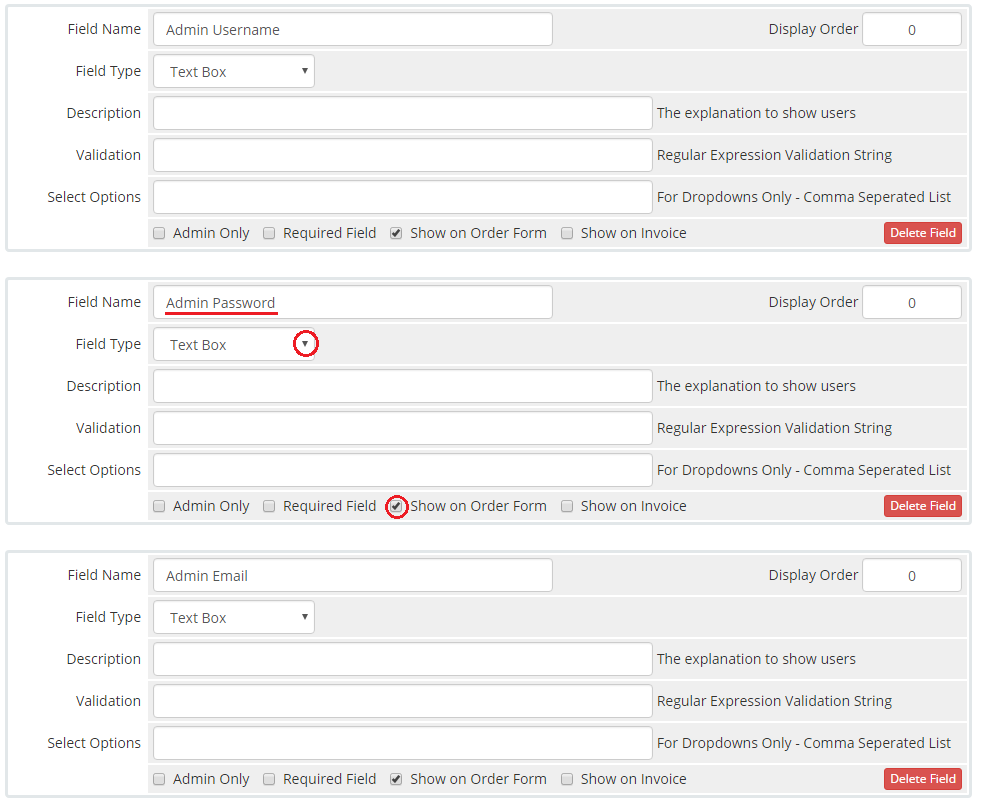Check Required Field for Admin Email
This screenshot has width=982, height=802.
tap(269, 779)
